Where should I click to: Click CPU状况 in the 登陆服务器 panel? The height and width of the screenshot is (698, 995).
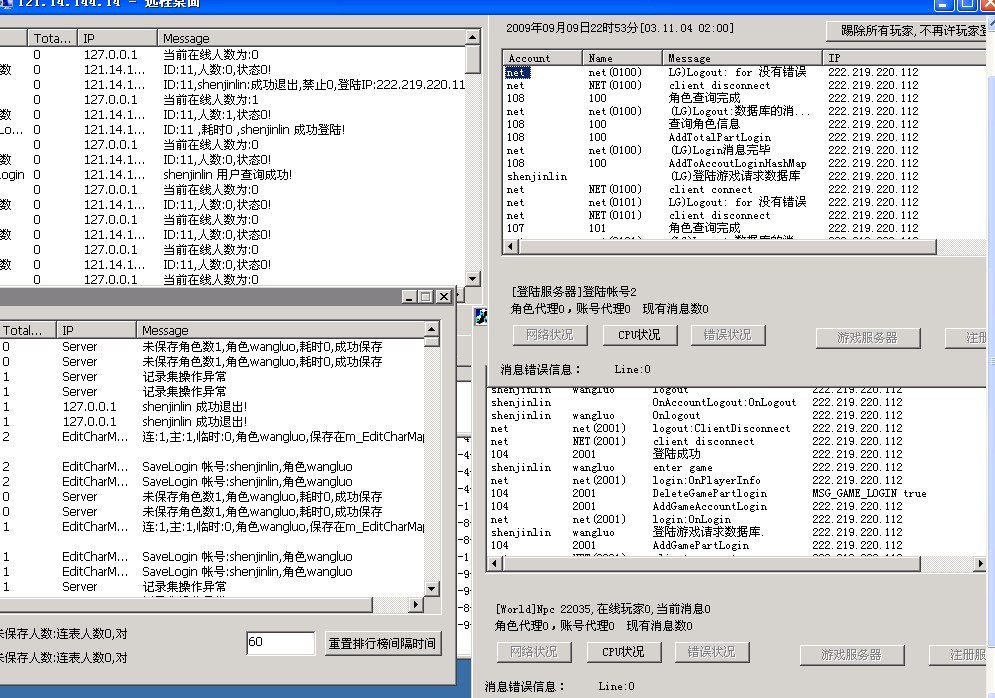(639, 335)
